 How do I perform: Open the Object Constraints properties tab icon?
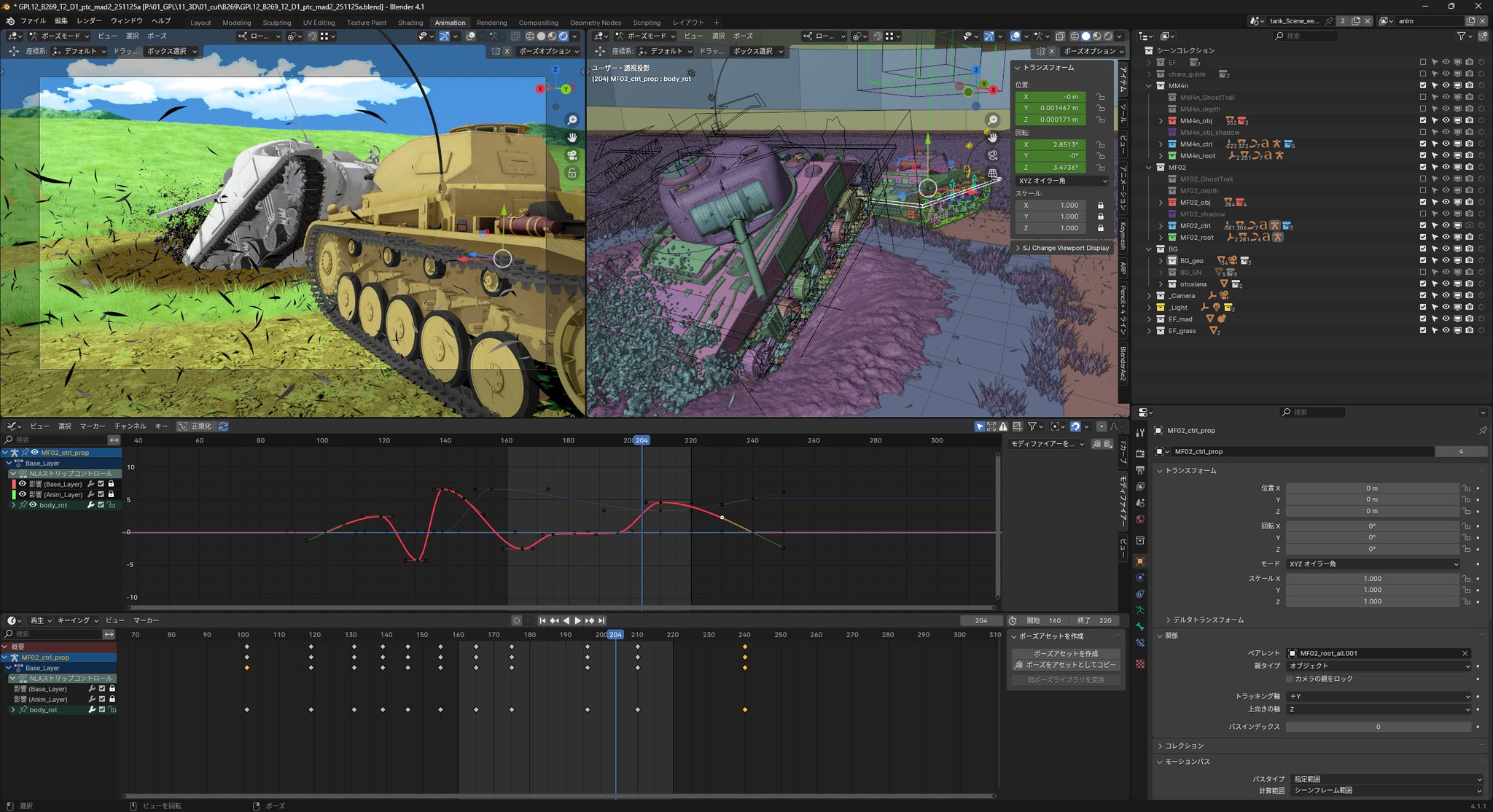(x=1140, y=593)
